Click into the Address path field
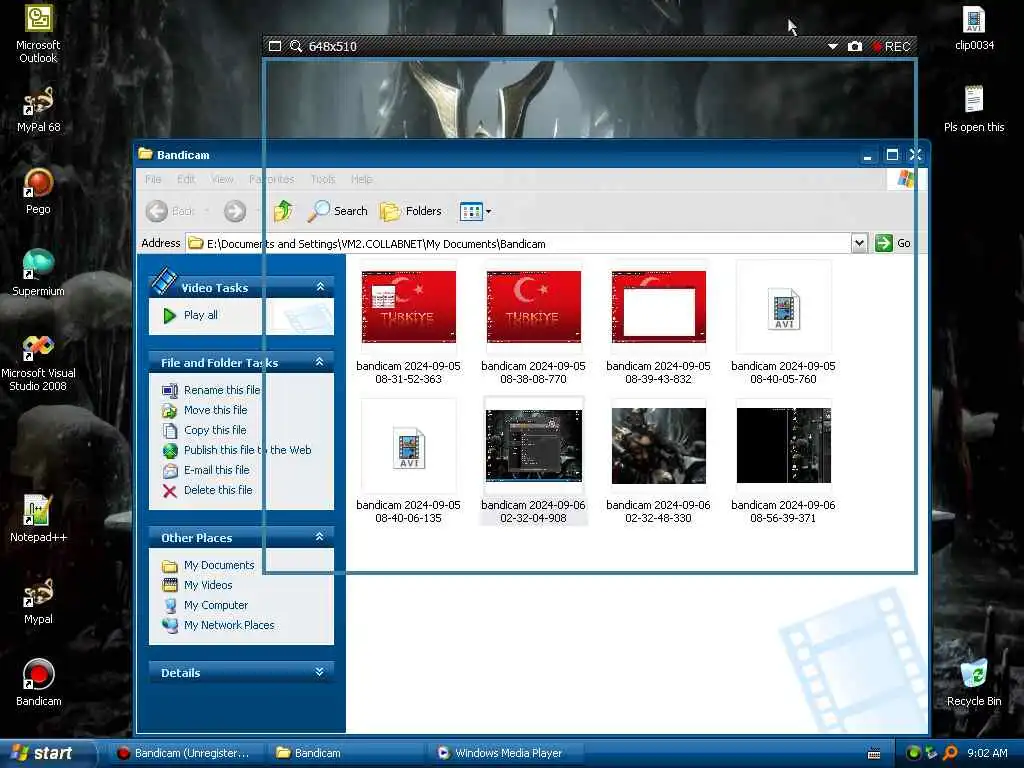1024x768 pixels. point(518,244)
